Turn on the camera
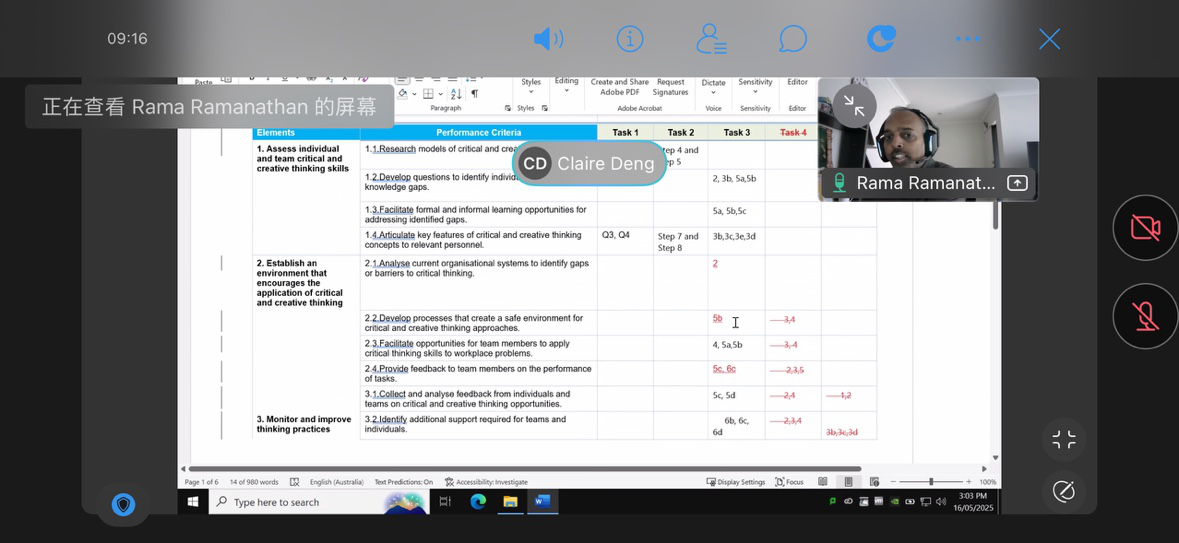The width and height of the screenshot is (1179, 543). point(1145,228)
